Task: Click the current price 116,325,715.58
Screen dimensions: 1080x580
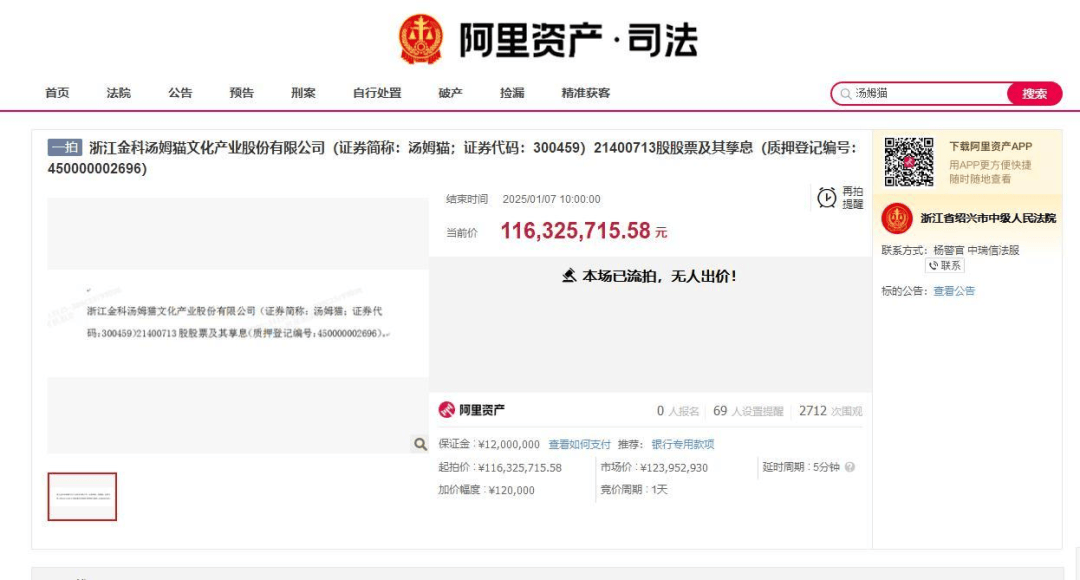Action: click(x=575, y=231)
